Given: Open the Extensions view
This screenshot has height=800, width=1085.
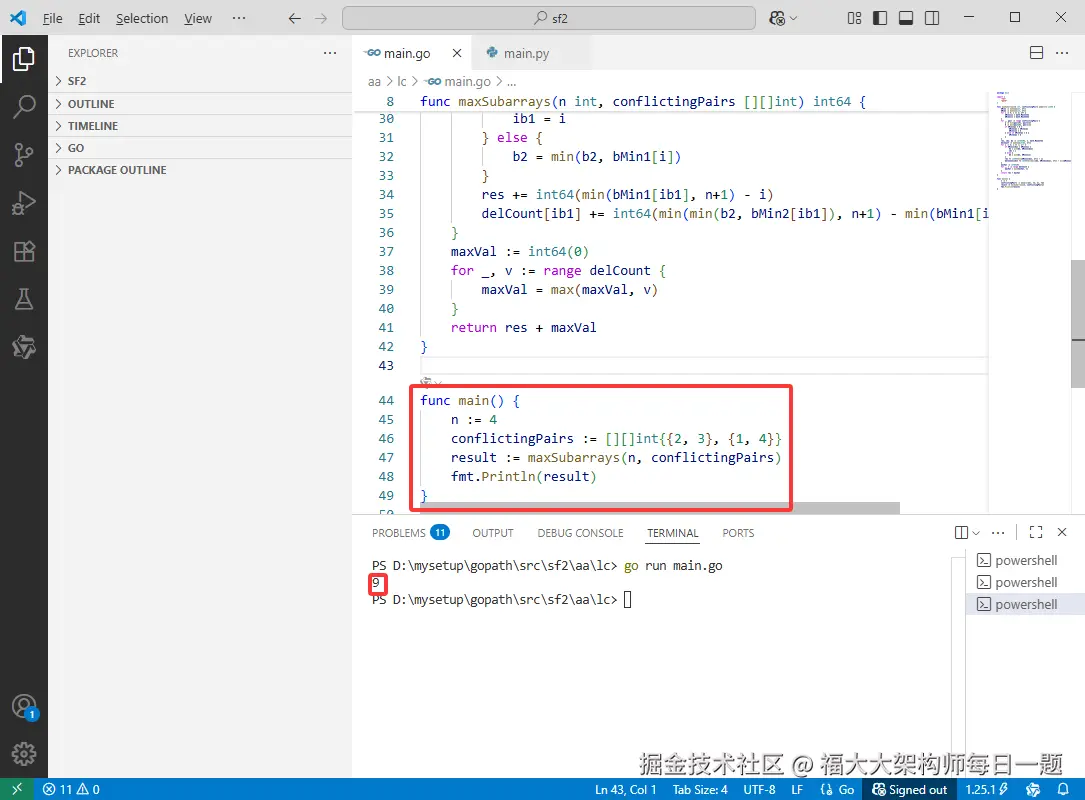Looking at the screenshot, I should point(24,251).
